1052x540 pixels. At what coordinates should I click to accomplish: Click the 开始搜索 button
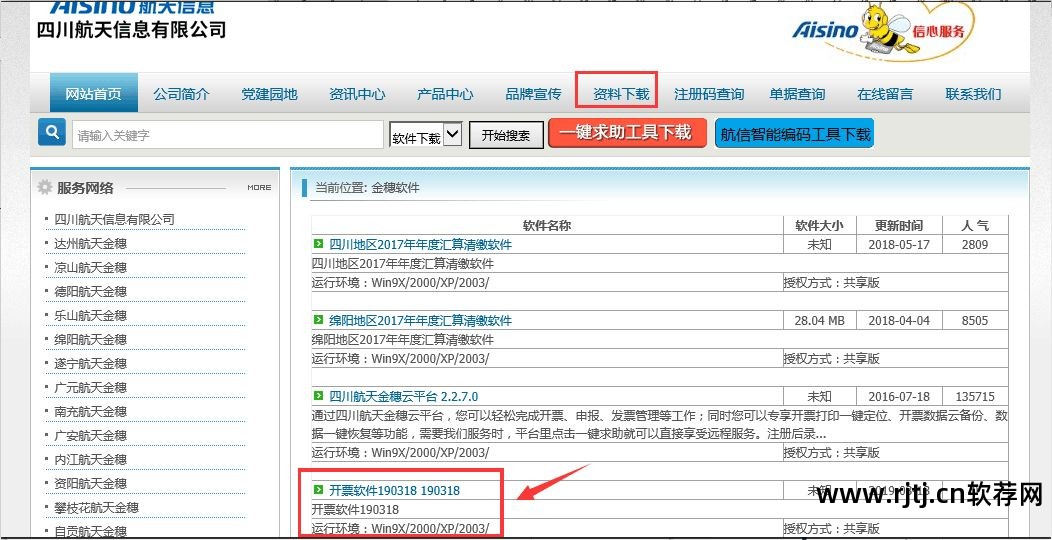pos(506,135)
